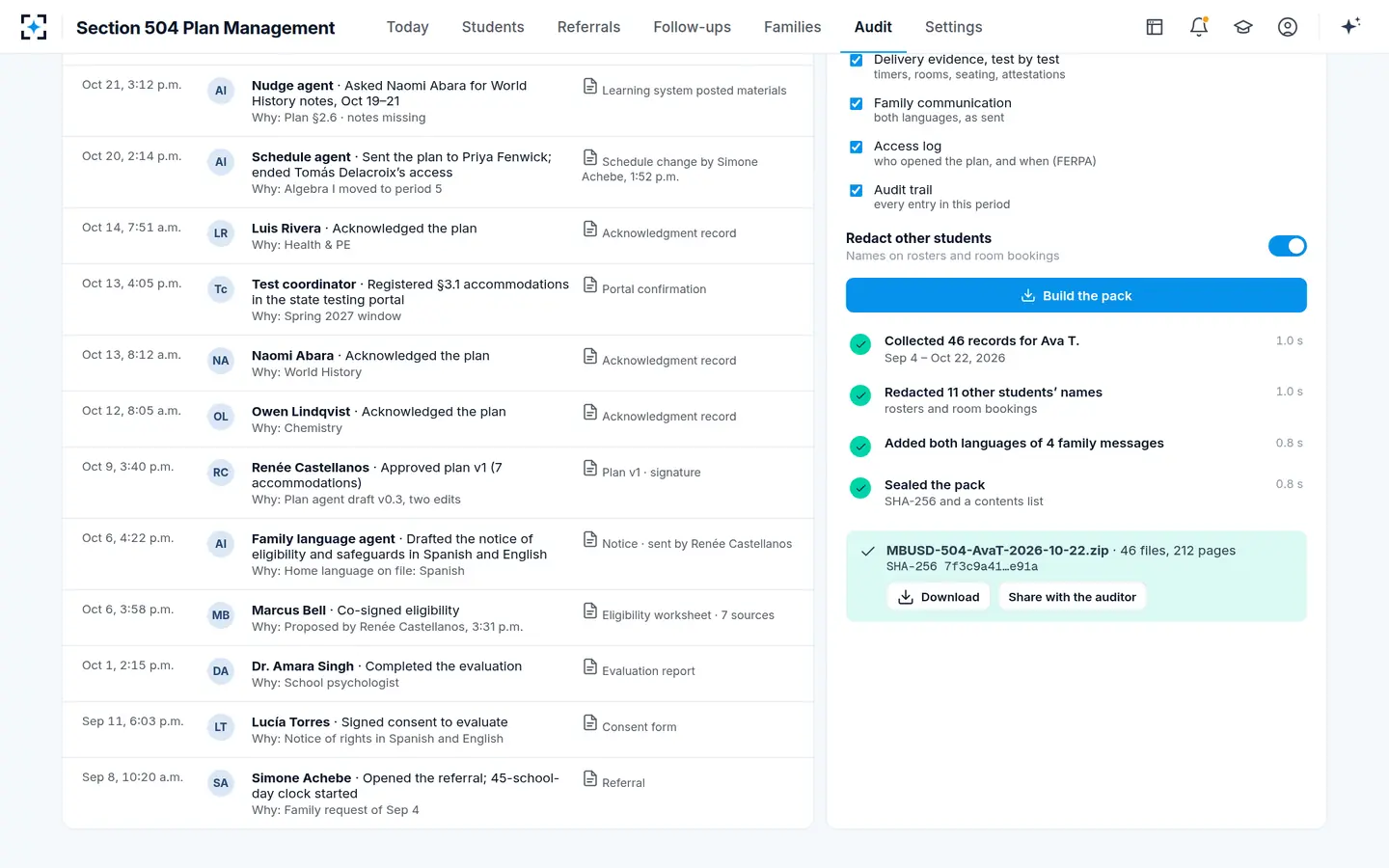The image size is (1389, 868).
Task: Uncheck Audit trail checkbox
Action: (x=856, y=190)
